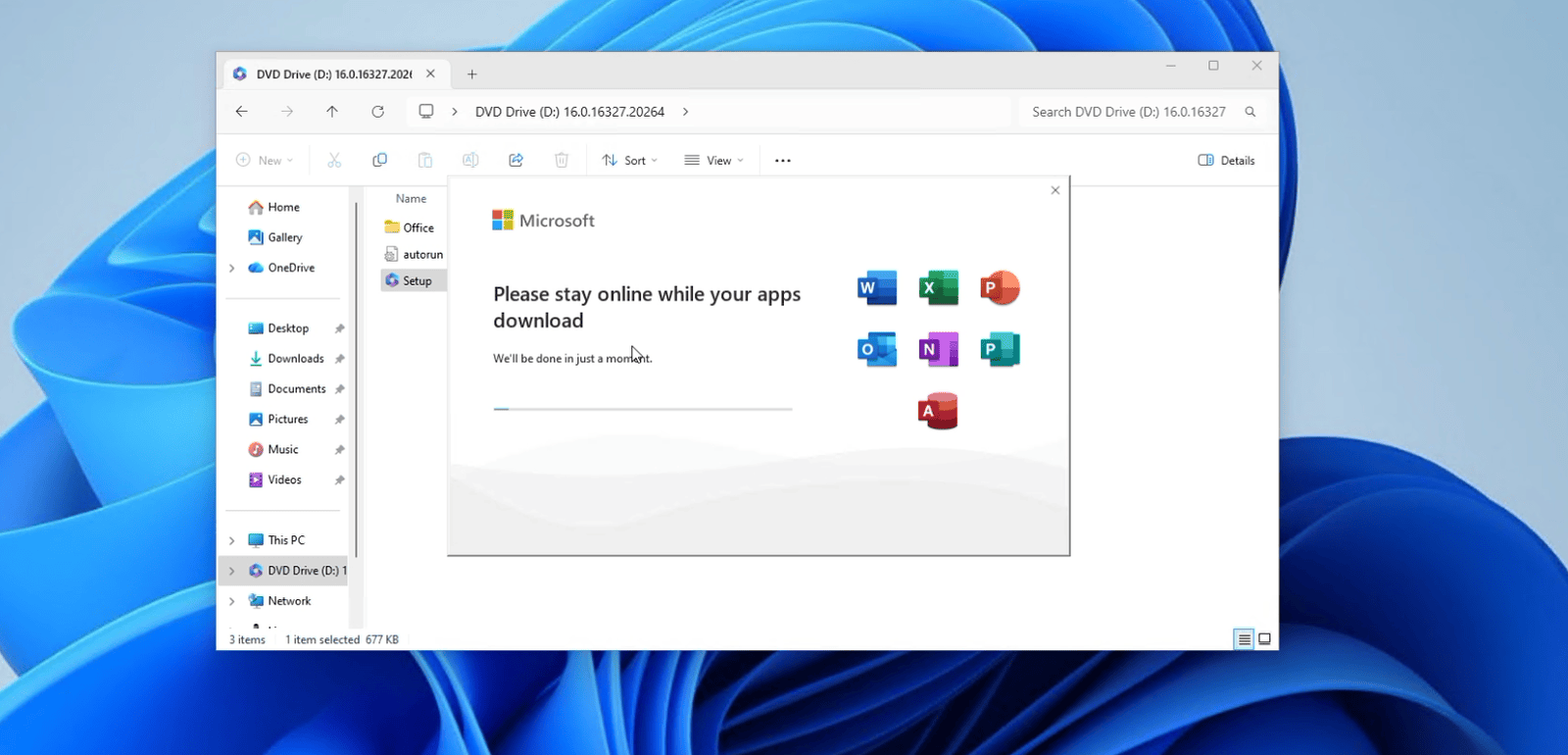
Task: Go up one folder level
Action: pos(332,112)
